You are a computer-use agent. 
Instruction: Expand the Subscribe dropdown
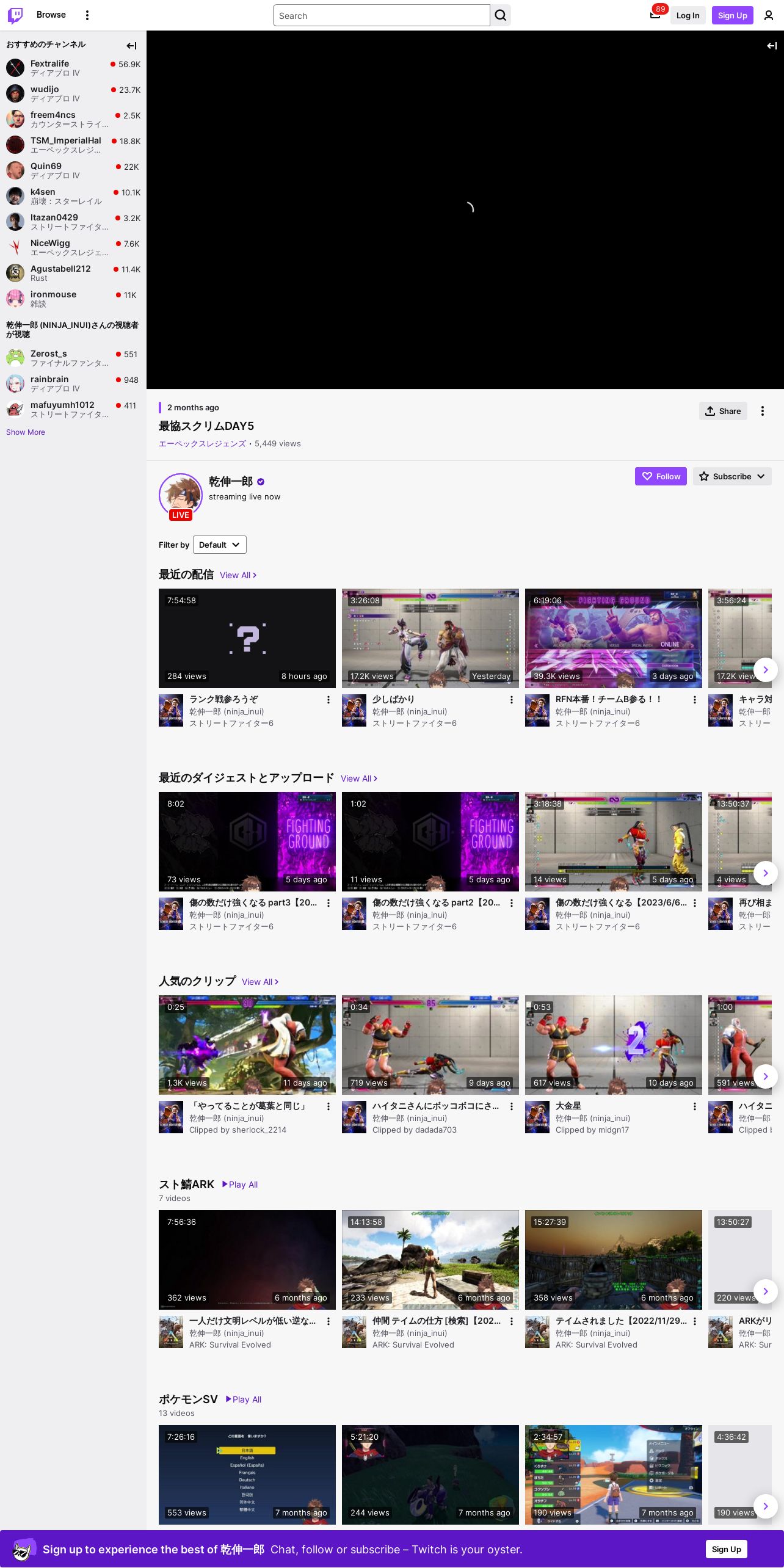732,476
